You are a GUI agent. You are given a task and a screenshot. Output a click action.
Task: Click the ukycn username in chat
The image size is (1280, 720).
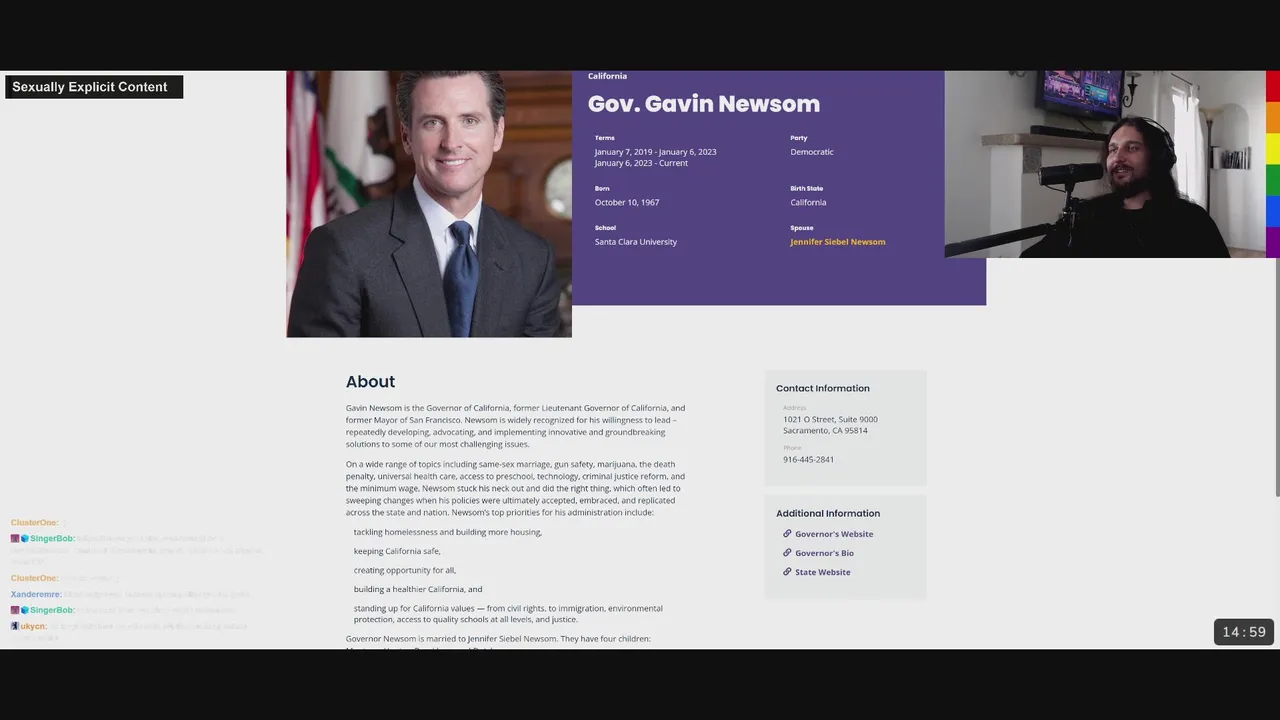(34, 626)
